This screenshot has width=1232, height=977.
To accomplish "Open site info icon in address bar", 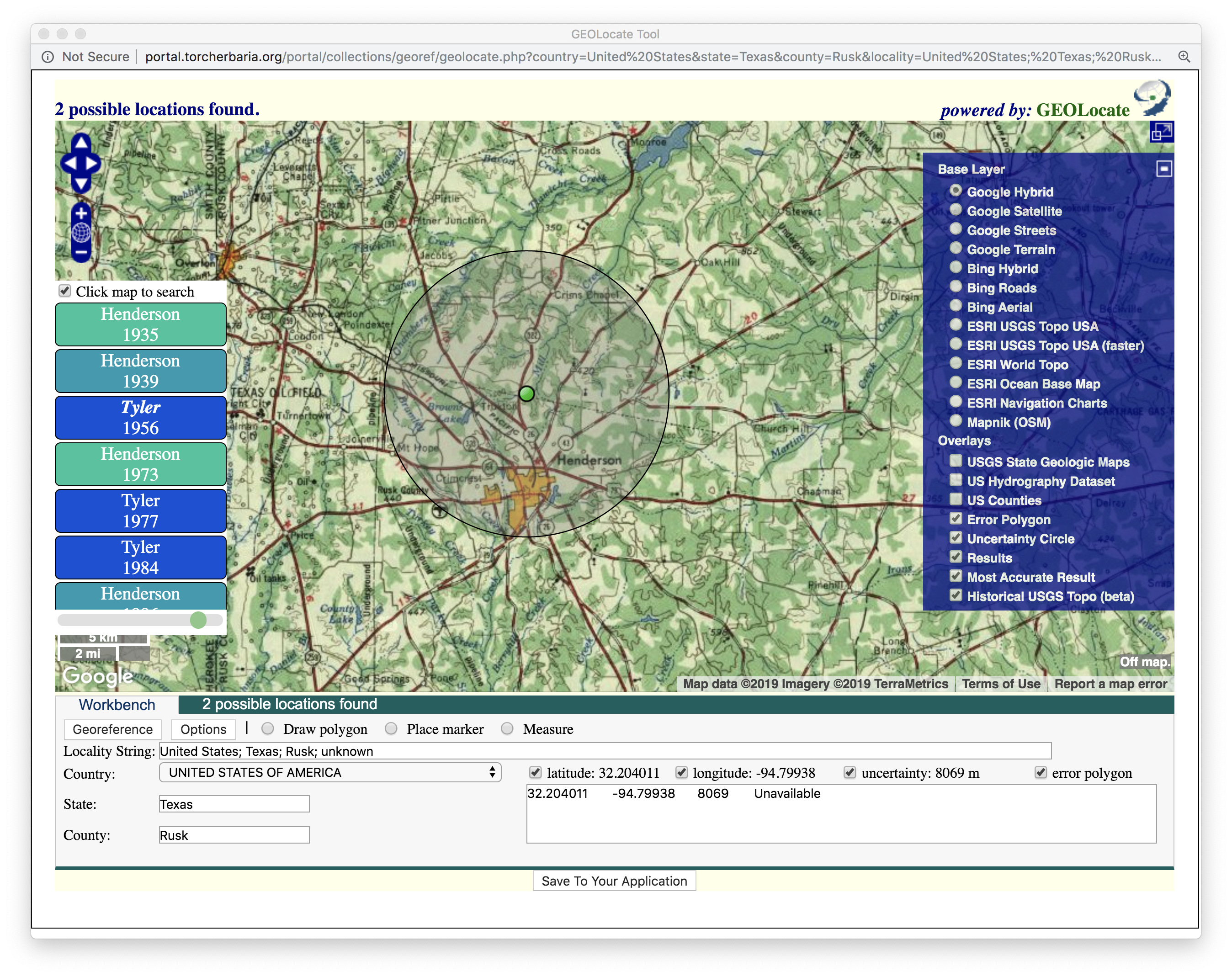I will pyautogui.click(x=48, y=57).
